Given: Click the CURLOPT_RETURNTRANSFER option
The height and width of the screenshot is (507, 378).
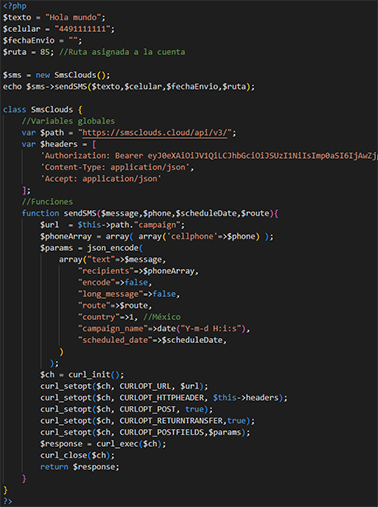Looking at the screenshot, I should pos(171,421).
